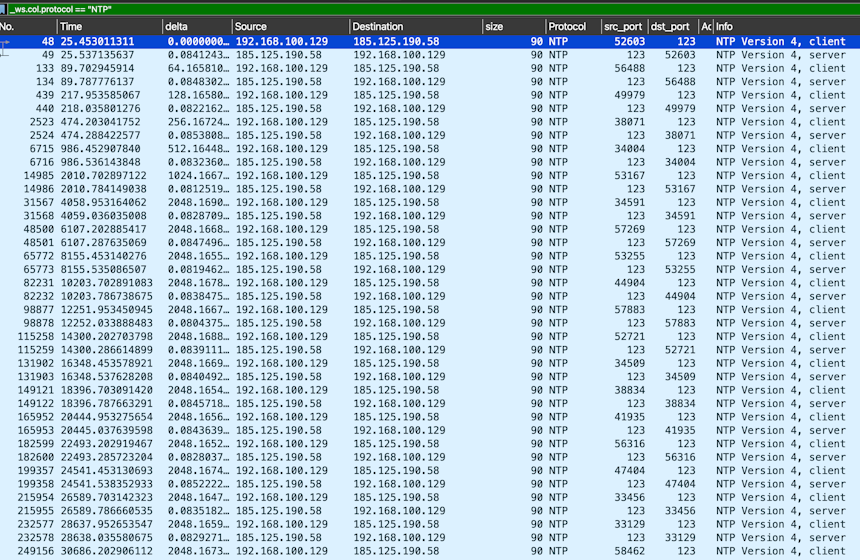Click the delta value 1024.1667… cell
Image resolution: width=860 pixels, height=560 pixels.
point(198,176)
